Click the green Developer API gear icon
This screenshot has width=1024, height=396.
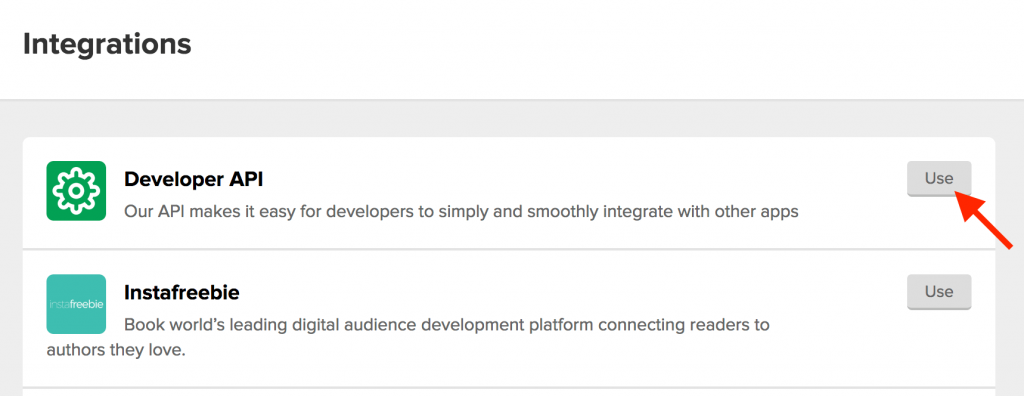[x=76, y=191]
